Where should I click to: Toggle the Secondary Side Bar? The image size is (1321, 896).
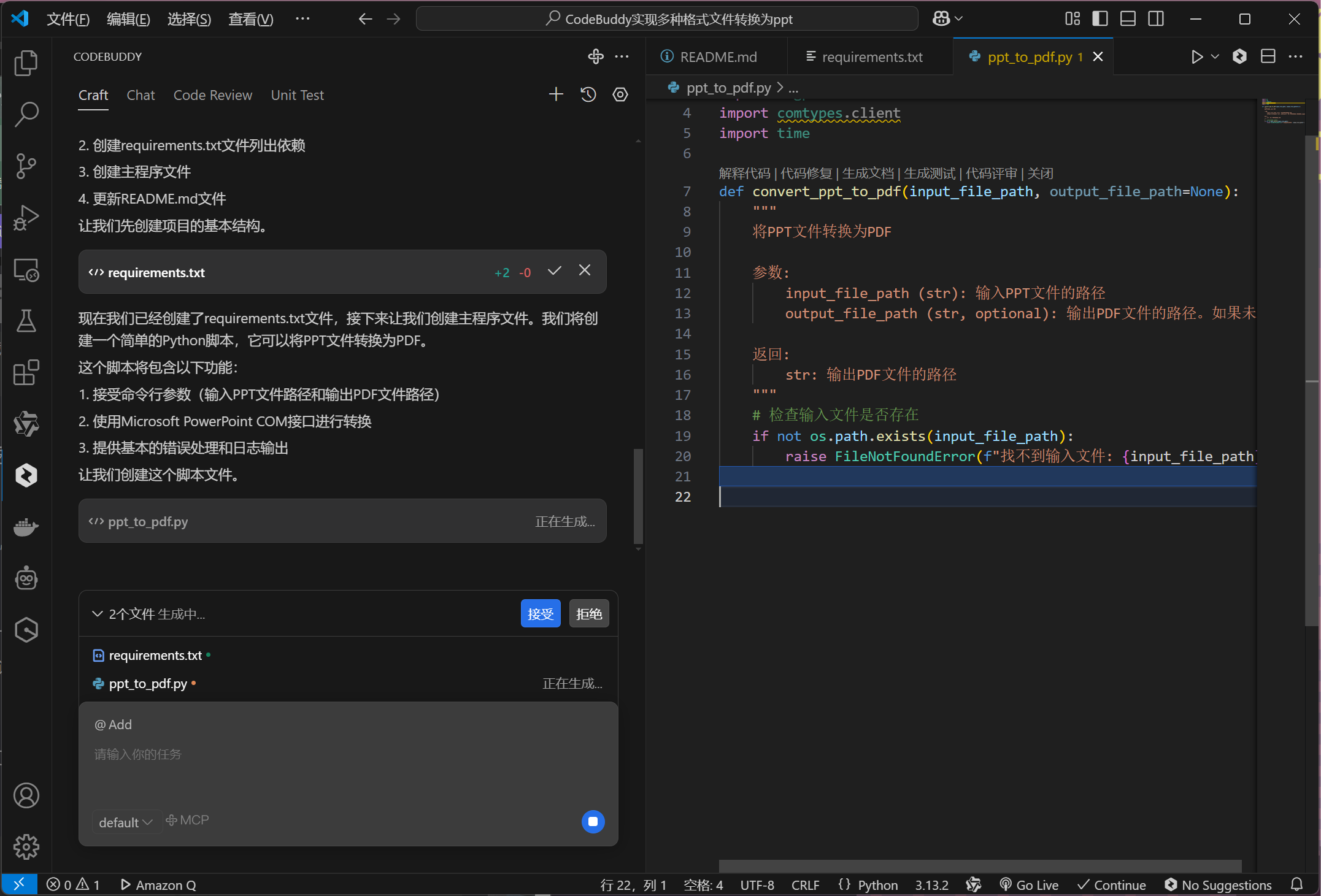coord(1156,18)
